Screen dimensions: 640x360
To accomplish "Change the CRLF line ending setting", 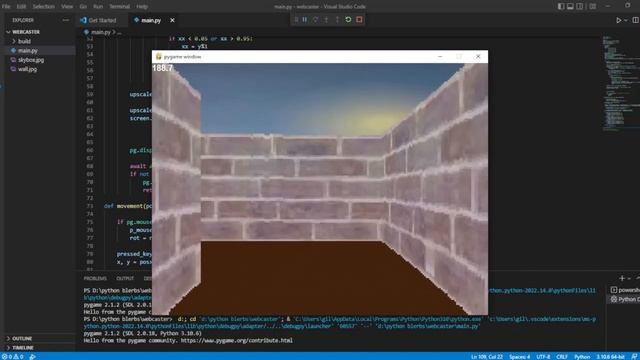I will [562, 357].
